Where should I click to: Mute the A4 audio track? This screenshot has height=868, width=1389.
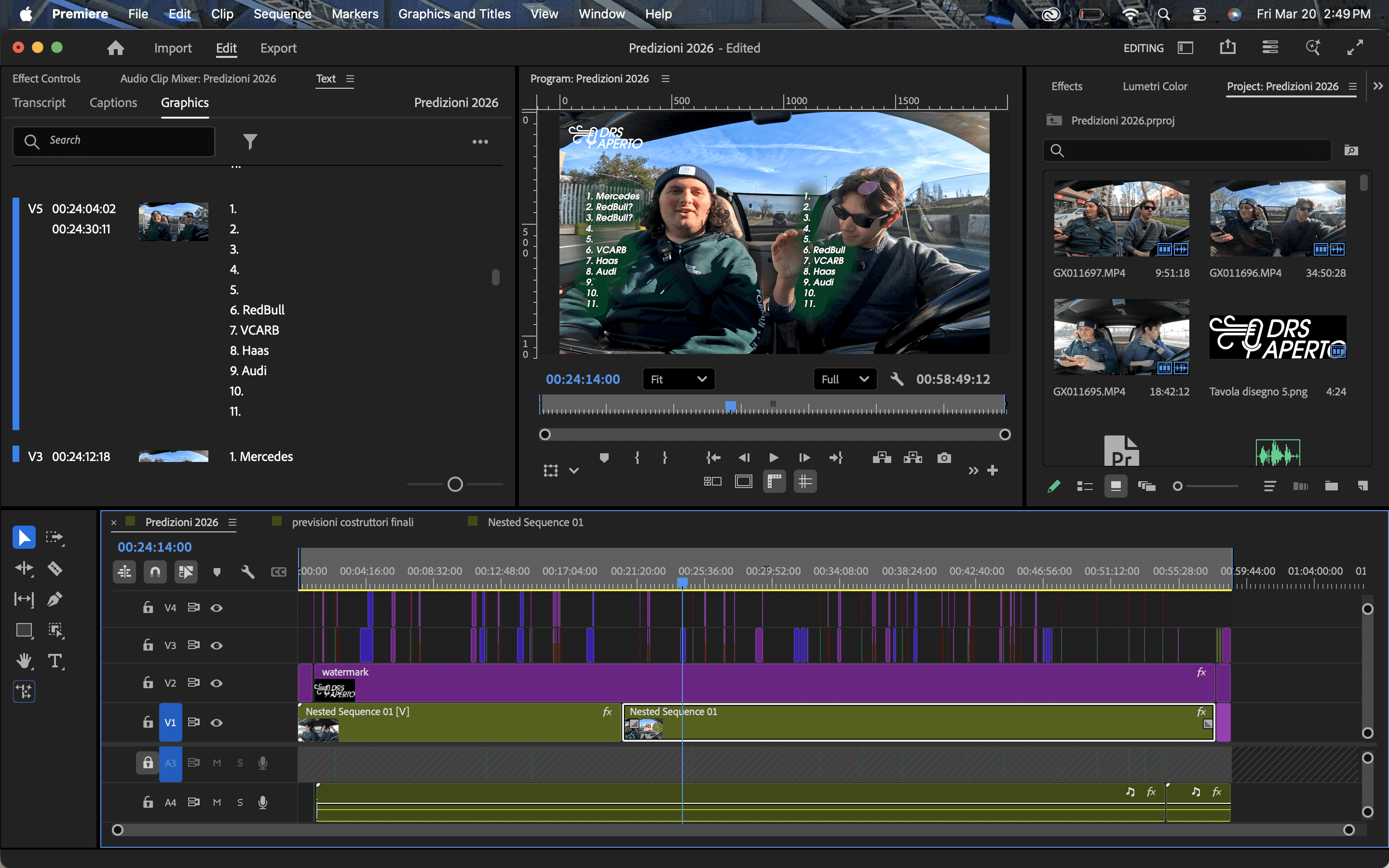pos(217,802)
